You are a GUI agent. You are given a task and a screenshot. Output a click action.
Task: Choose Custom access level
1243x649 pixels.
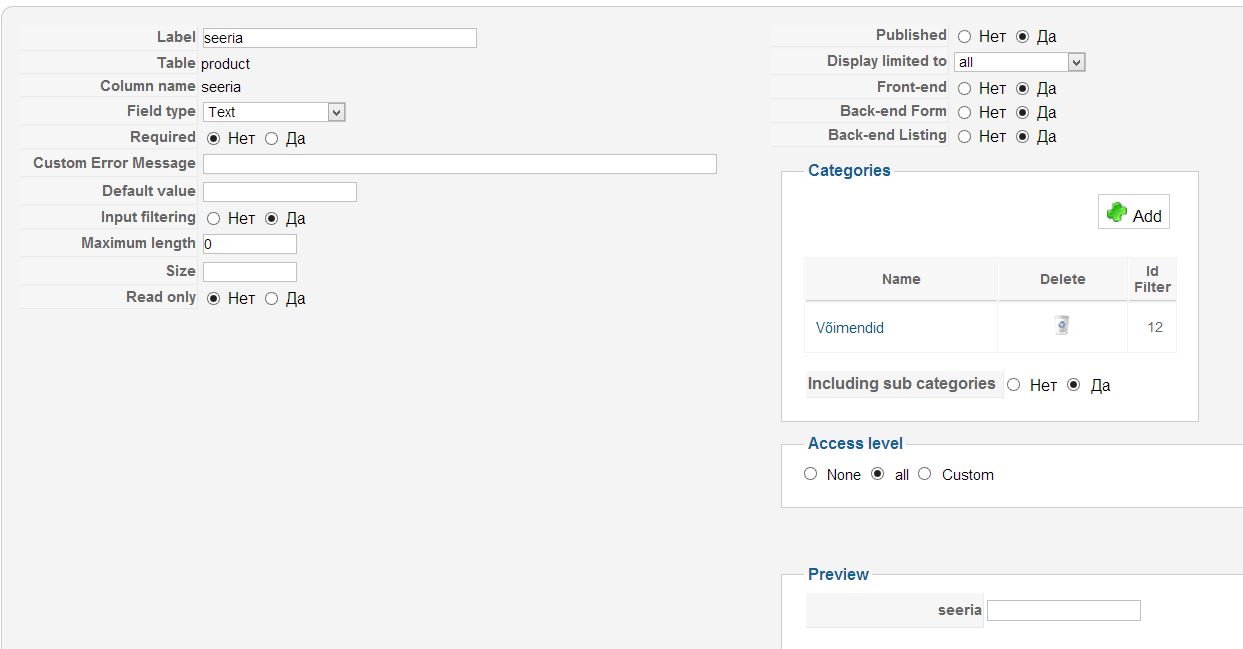925,474
